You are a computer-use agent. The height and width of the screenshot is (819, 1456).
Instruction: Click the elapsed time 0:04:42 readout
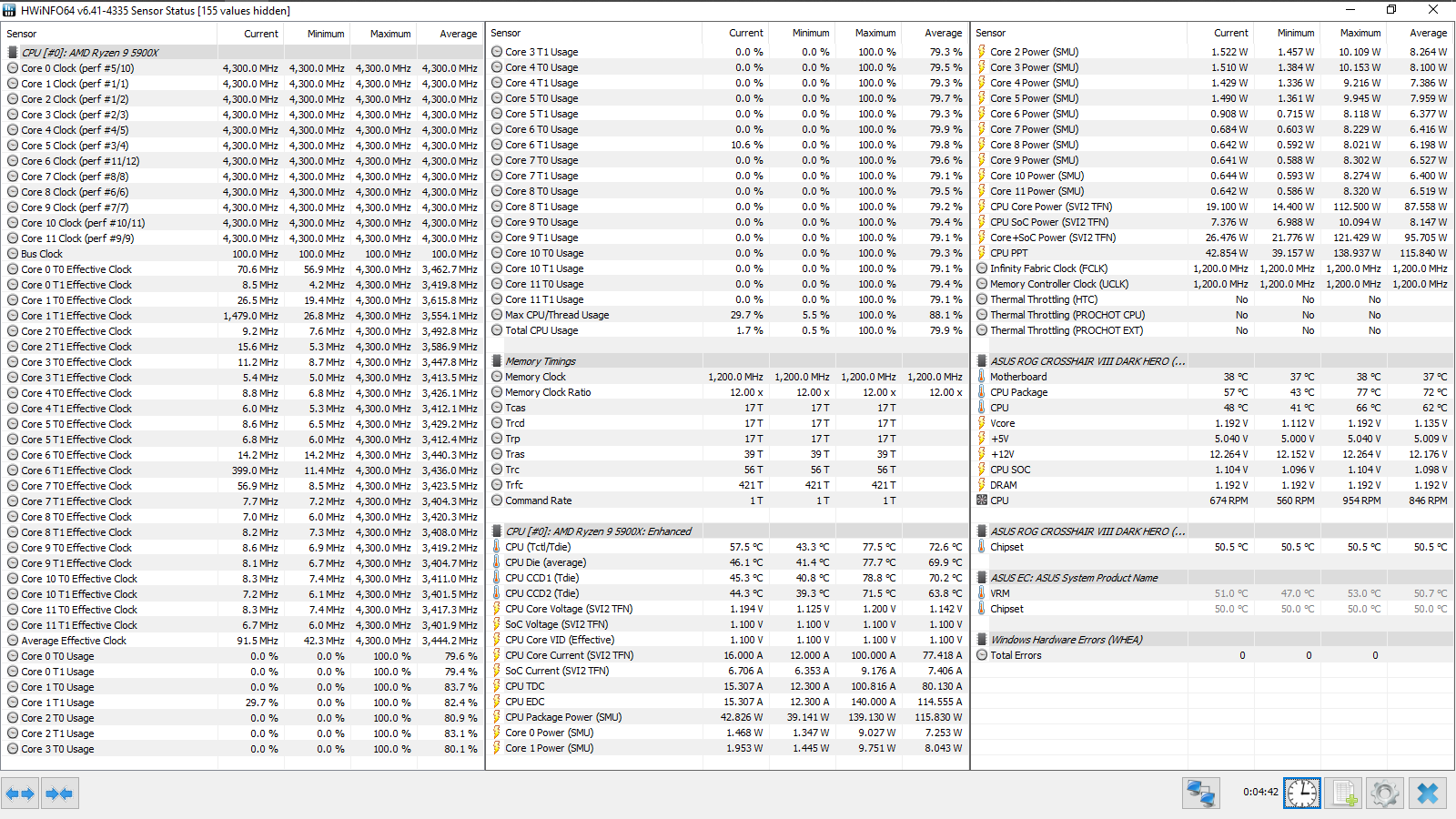(x=1260, y=792)
